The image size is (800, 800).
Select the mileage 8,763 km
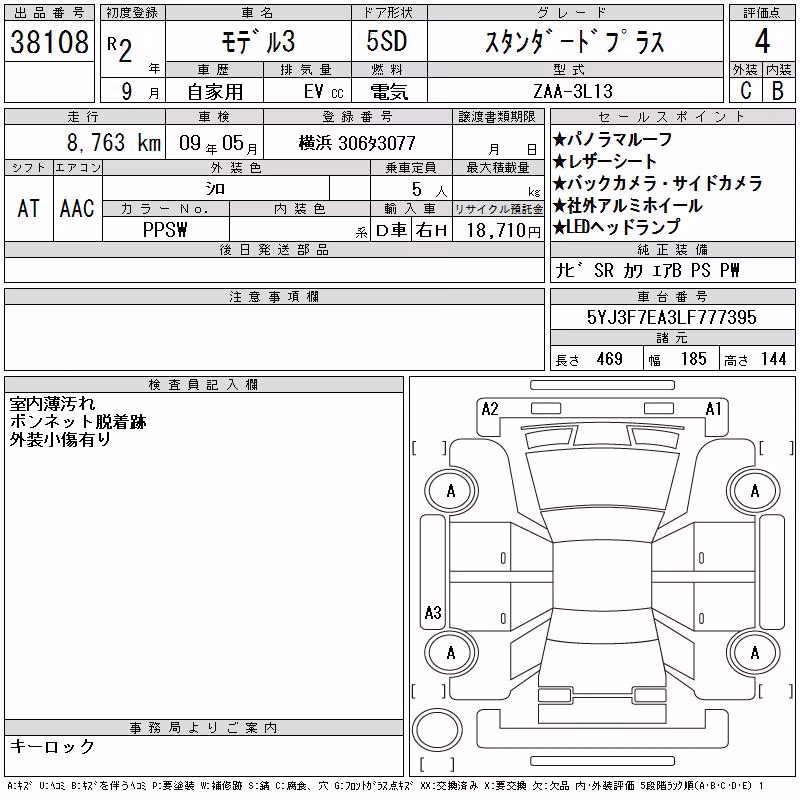coord(114,143)
